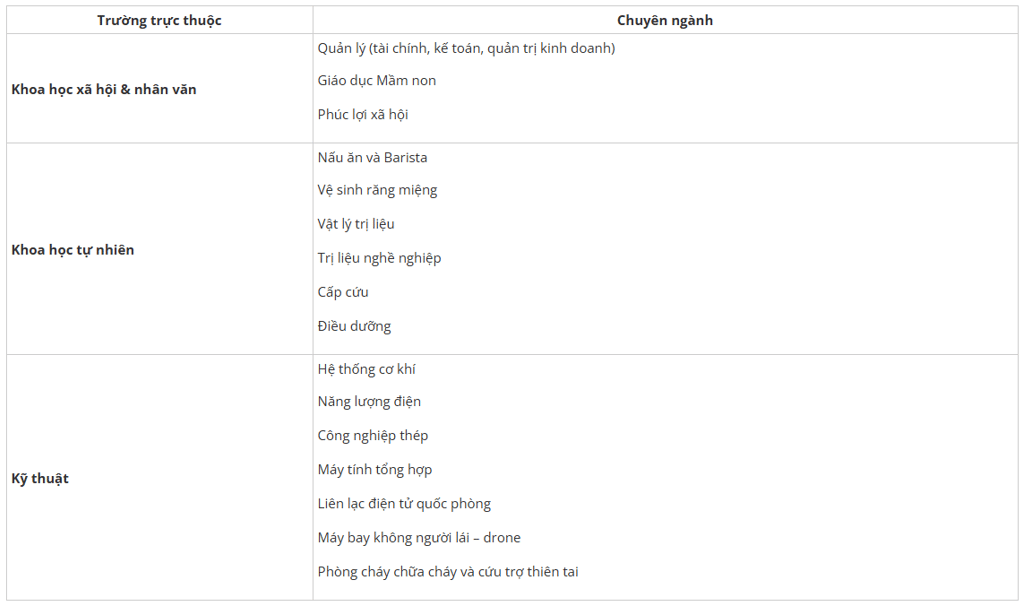Click the 'Máy tính tổng hợp' entry

(x=375, y=470)
